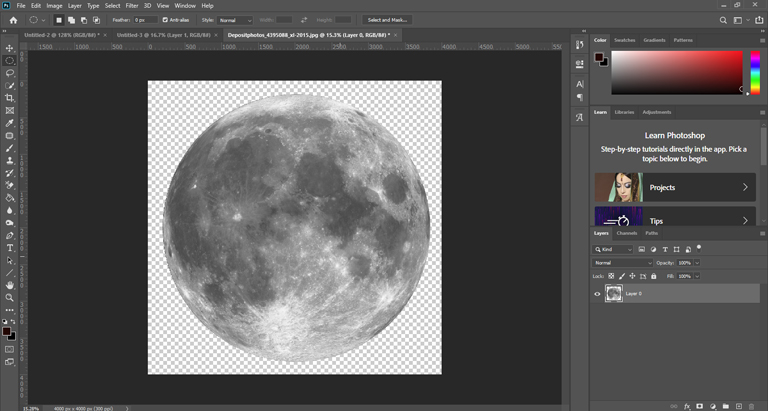This screenshot has height=411, width=768.
Task: Select the Crop tool
Action: coord(10,98)
